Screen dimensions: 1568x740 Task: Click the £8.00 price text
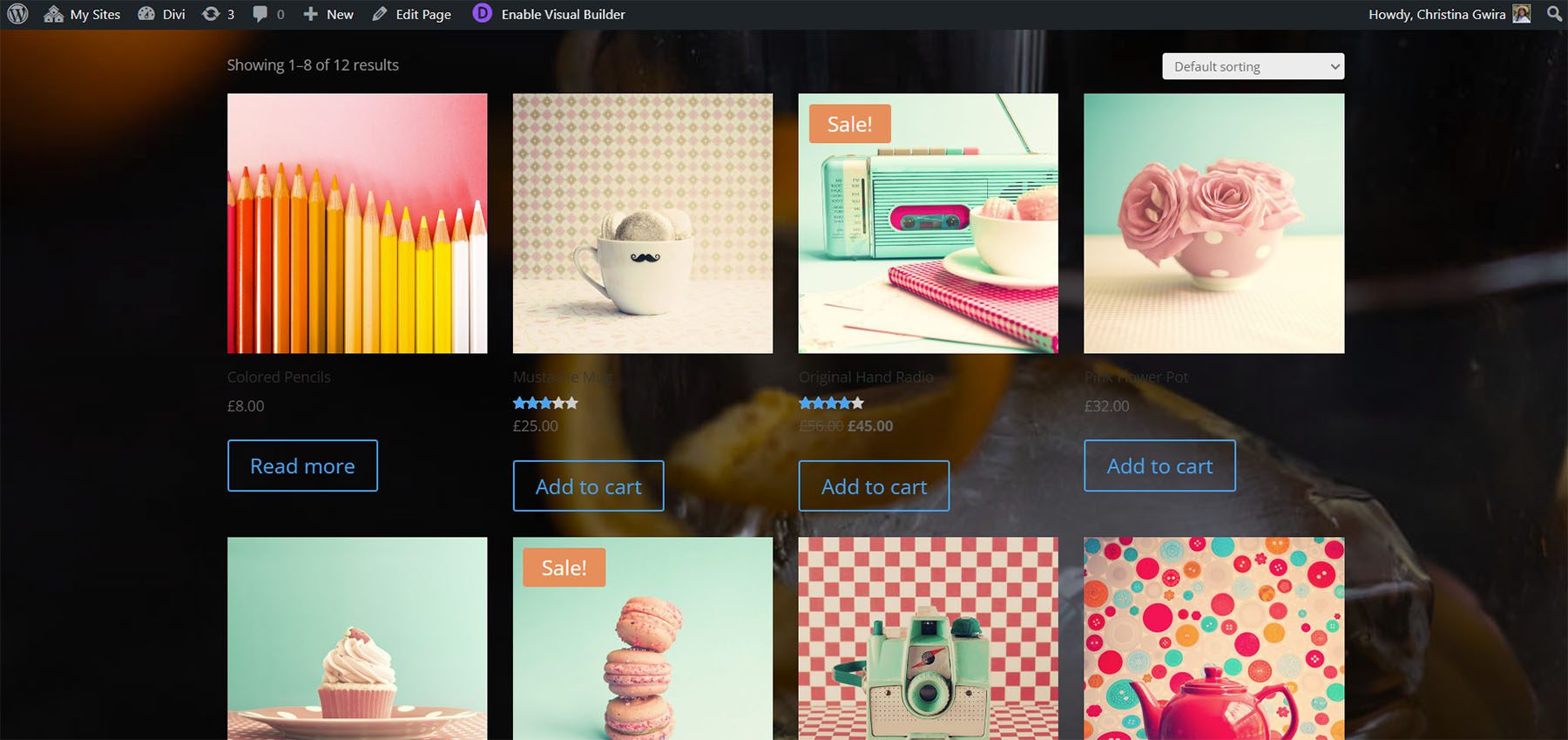click(246, 405)
